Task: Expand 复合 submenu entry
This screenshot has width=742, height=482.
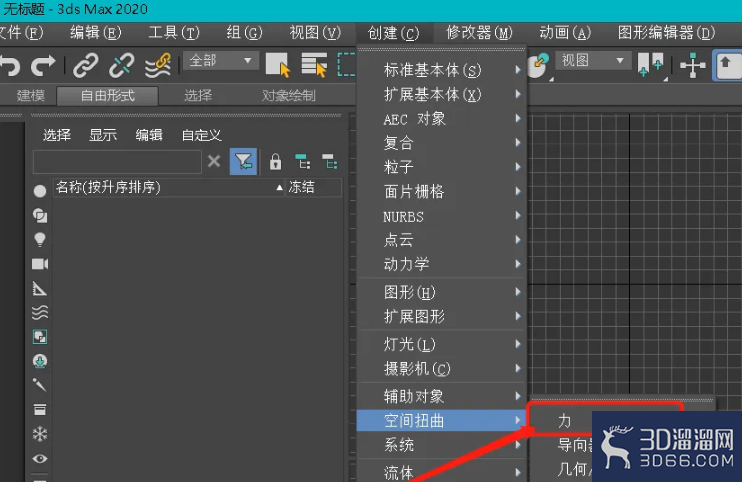Action: tap(442, 143)
